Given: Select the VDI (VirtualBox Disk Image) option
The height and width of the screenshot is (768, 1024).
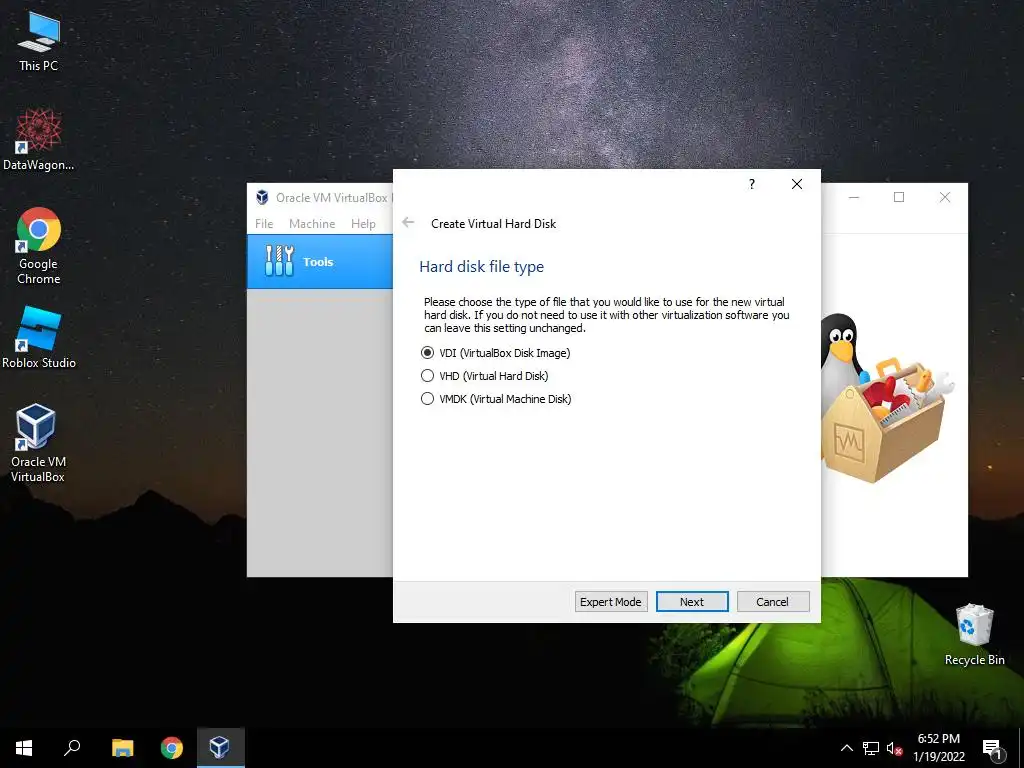Looking at the screenshot, I should (496, 353).
